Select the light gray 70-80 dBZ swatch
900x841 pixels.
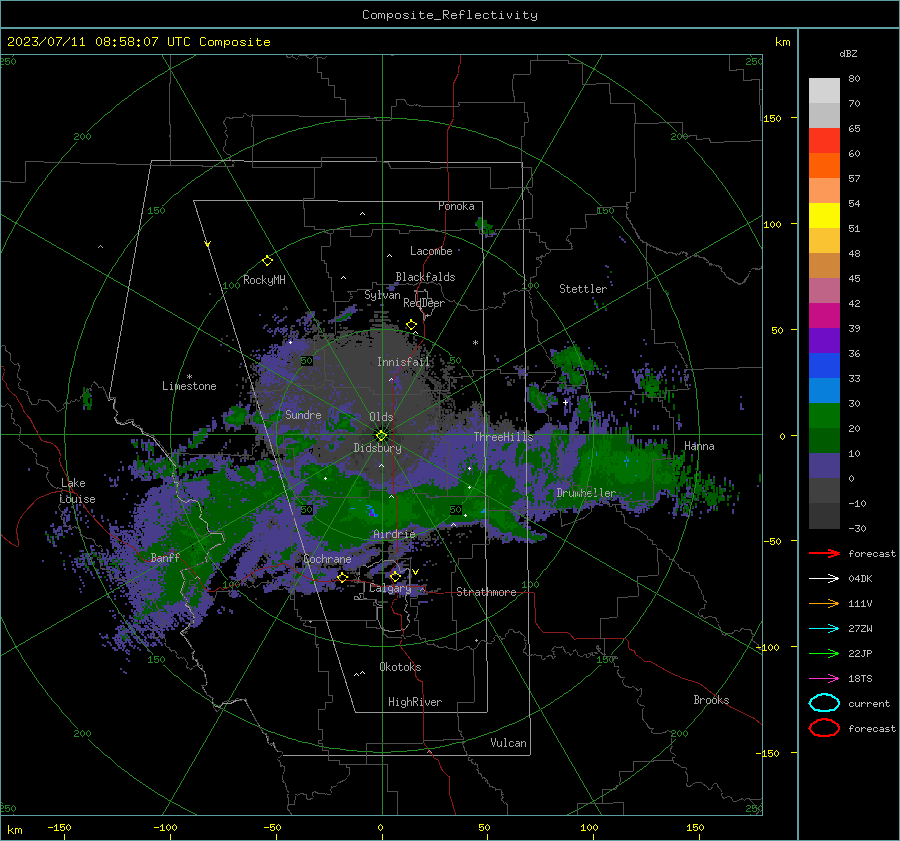[x=824, y=91]
